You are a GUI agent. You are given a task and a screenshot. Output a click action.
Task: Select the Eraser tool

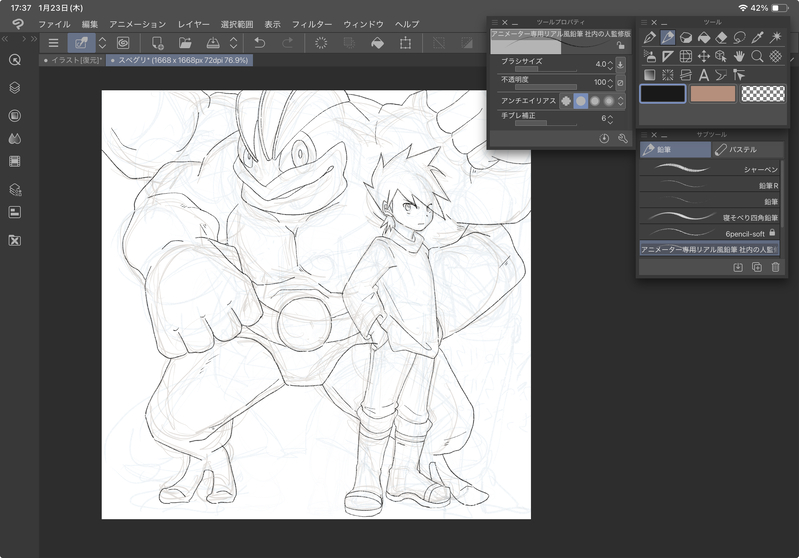click(721, 38)
